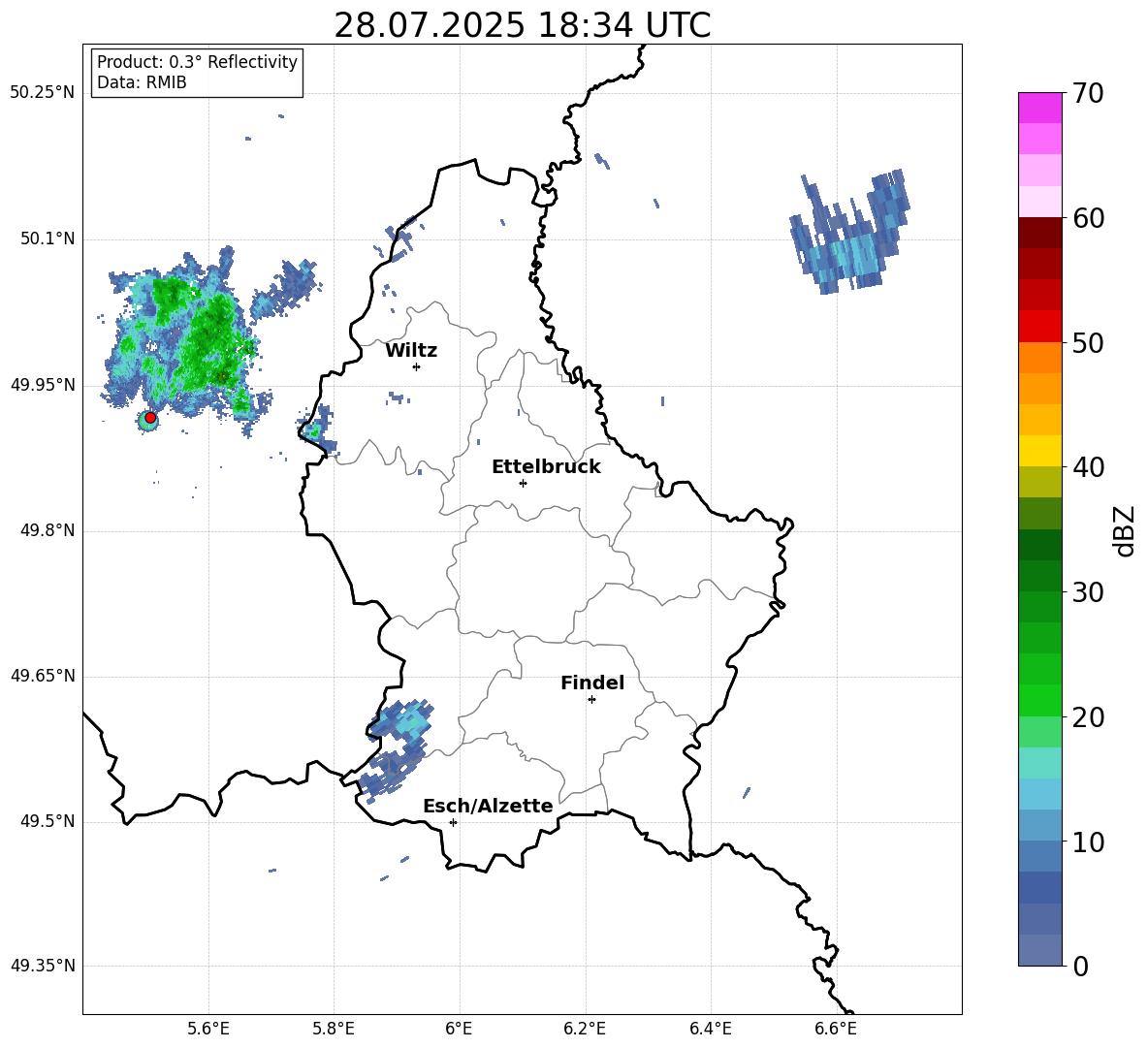Pick the bright red swatch just above 50 dBZ
This screenshot has height=1048, width=1148.
tap(1040, 327)
